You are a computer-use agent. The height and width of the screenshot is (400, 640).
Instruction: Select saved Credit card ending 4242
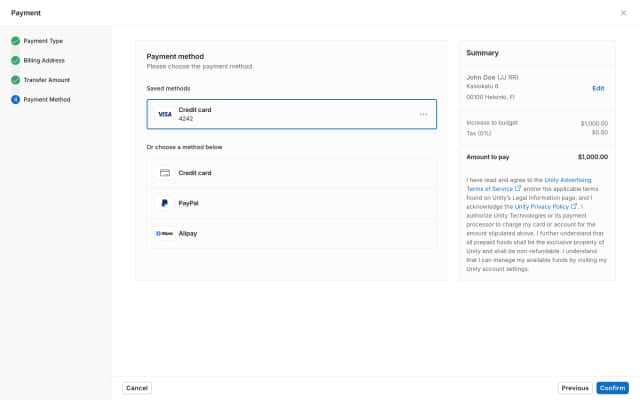coord(291,114)
